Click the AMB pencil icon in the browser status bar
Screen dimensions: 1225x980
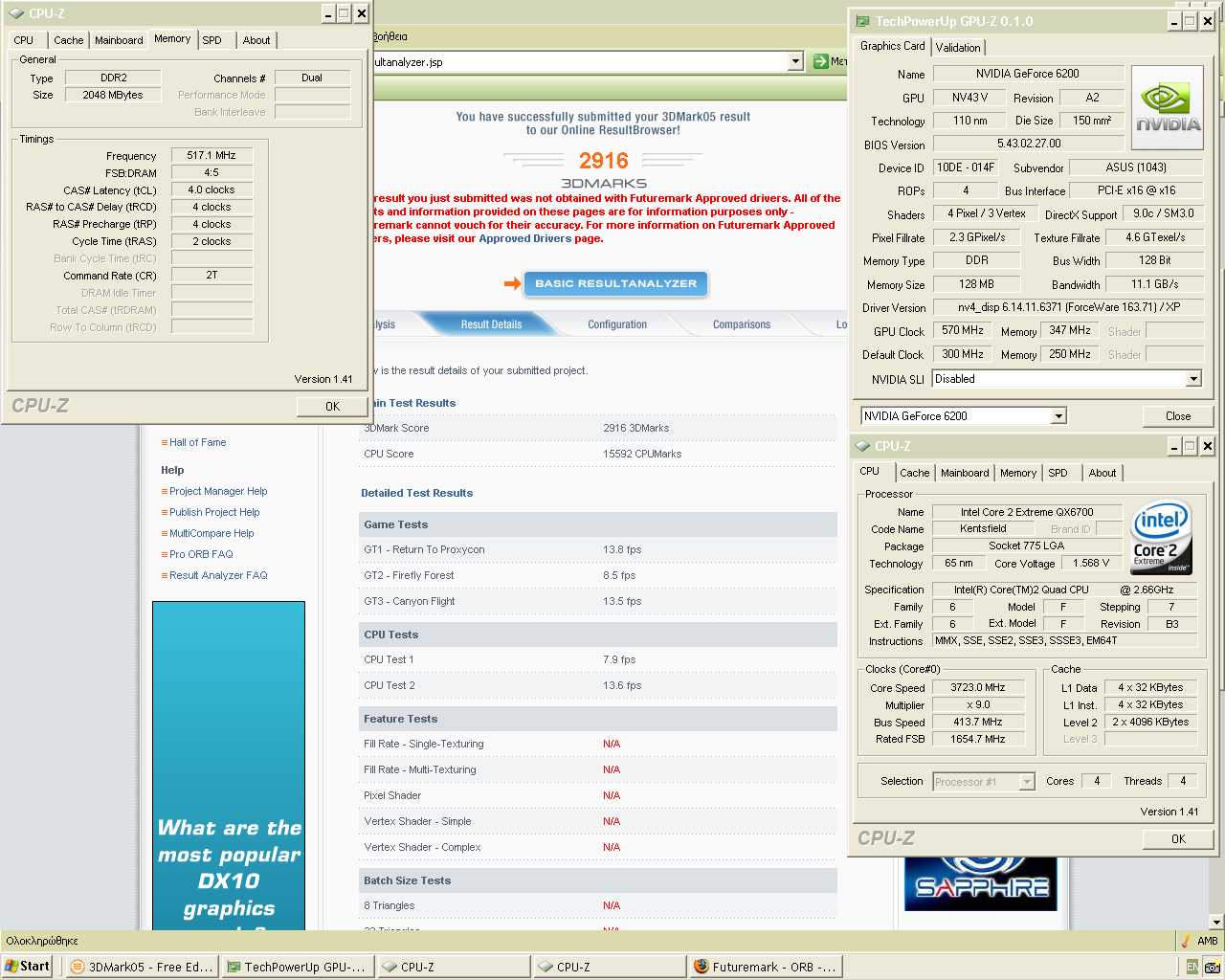tap(1187, 941)
